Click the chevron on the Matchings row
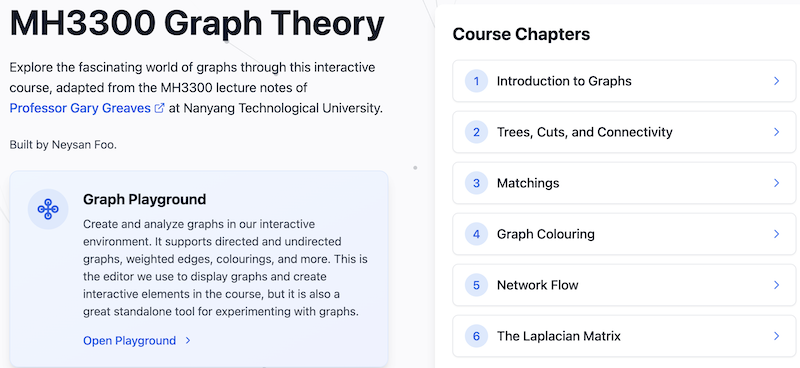800x368 pixels. click(777, 183)
